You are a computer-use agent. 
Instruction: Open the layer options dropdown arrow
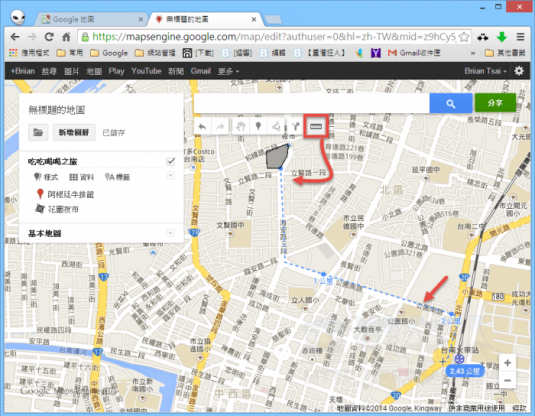click(171, 176)
